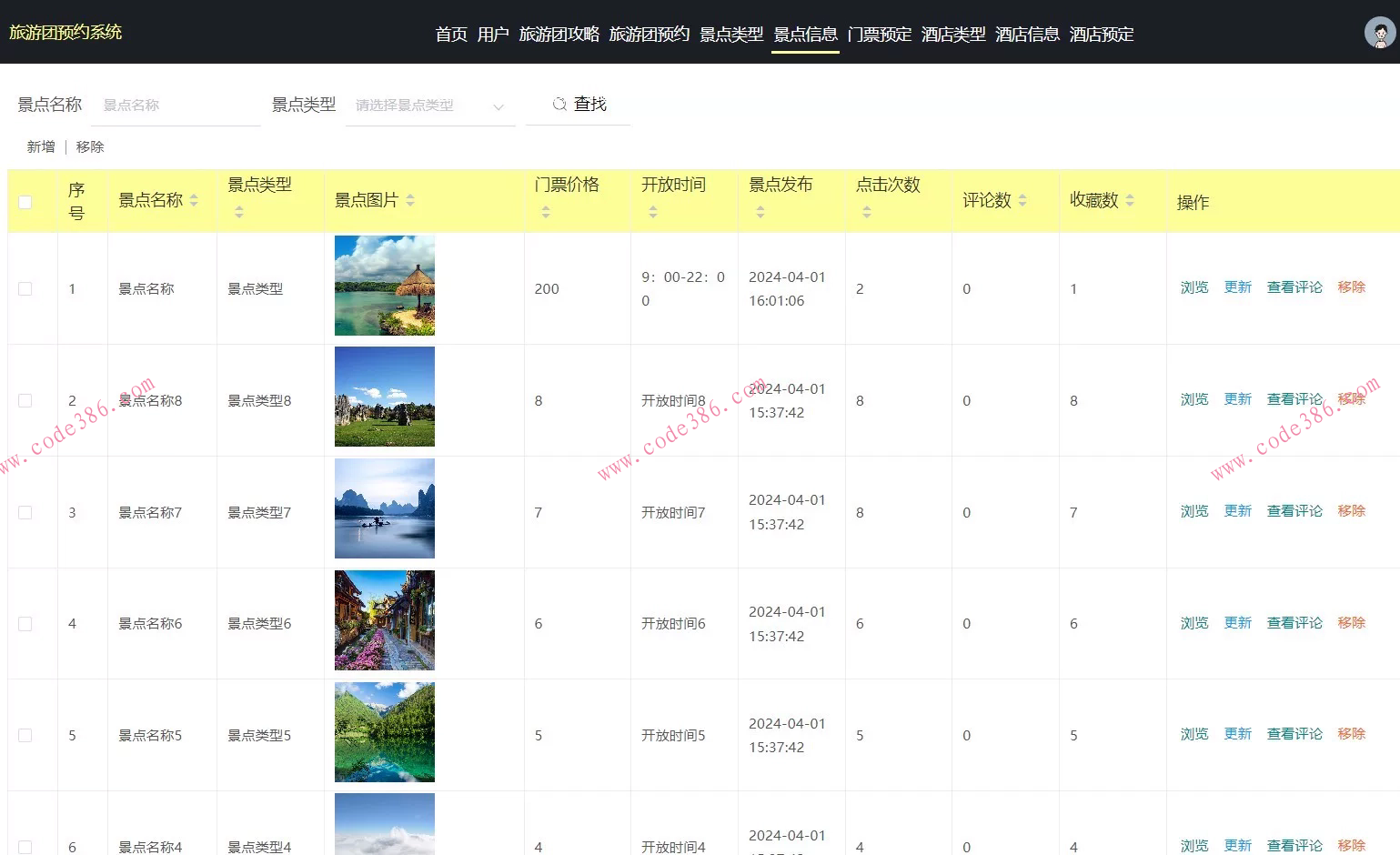Click the user avatar icon

point(1379,33)
